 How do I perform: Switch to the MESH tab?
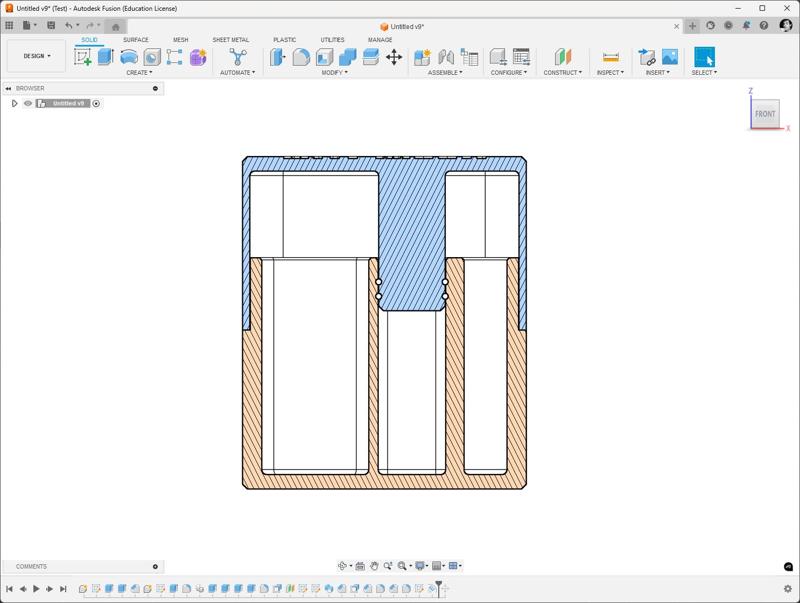point(181,40)
